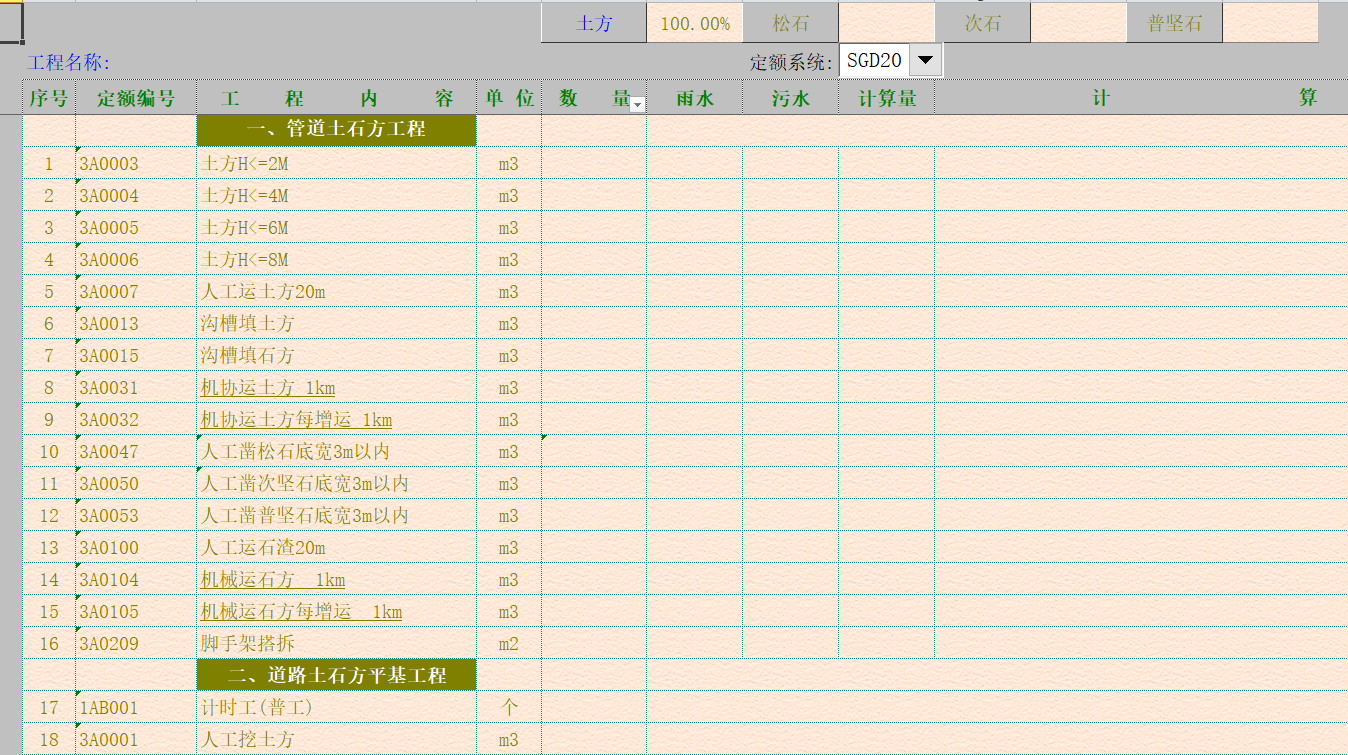The height and width of the screenshot is (755, 1348).
Task: Select quota code cell 3A0007
Action: 136,292
